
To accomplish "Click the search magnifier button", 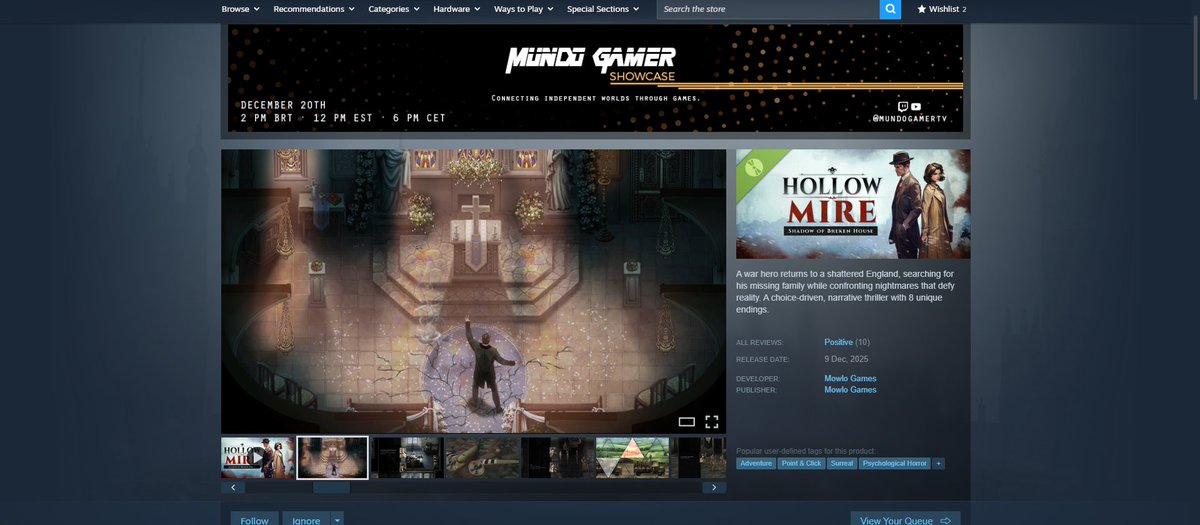I will (890, 9).
